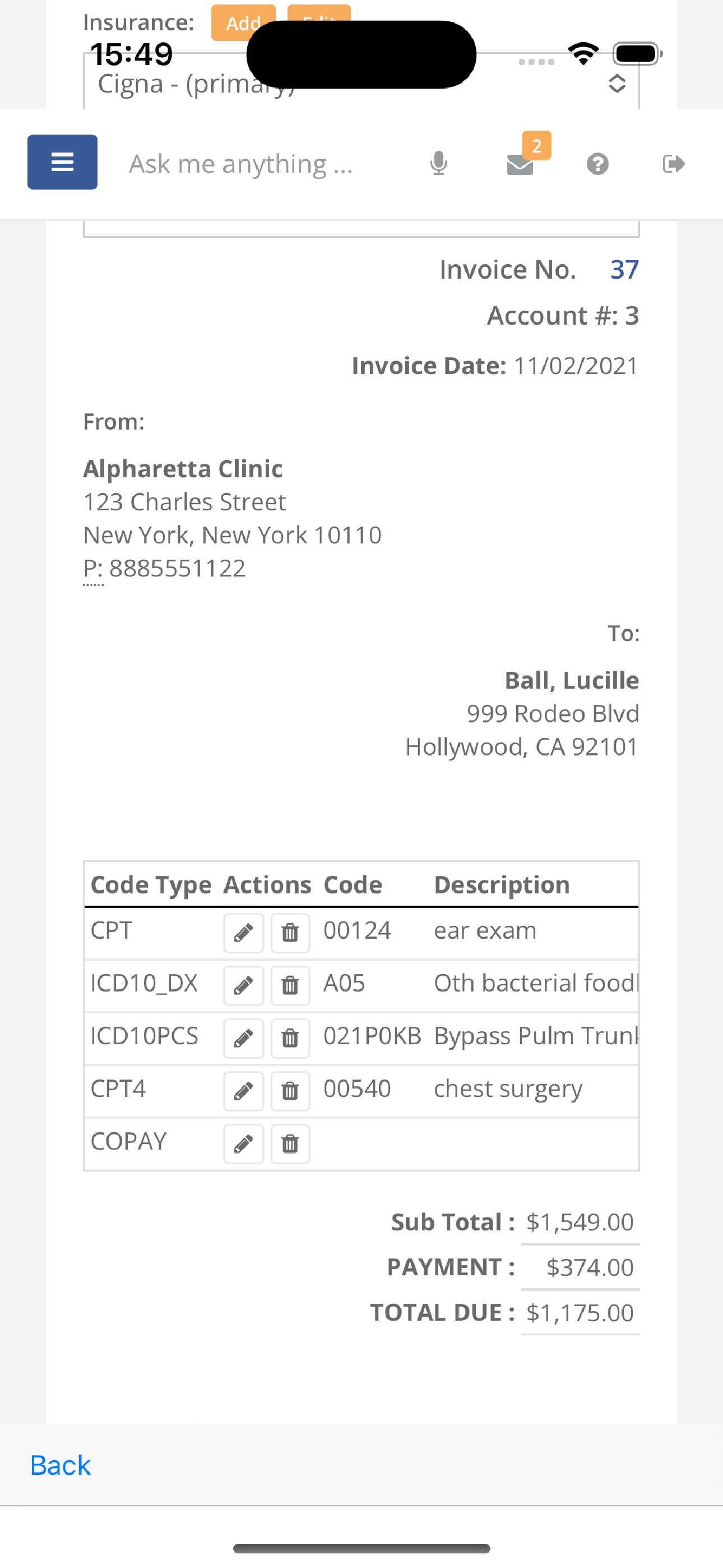Click the logout arrow icon
The image size is (723, 1568).
(x=674, y=164)
